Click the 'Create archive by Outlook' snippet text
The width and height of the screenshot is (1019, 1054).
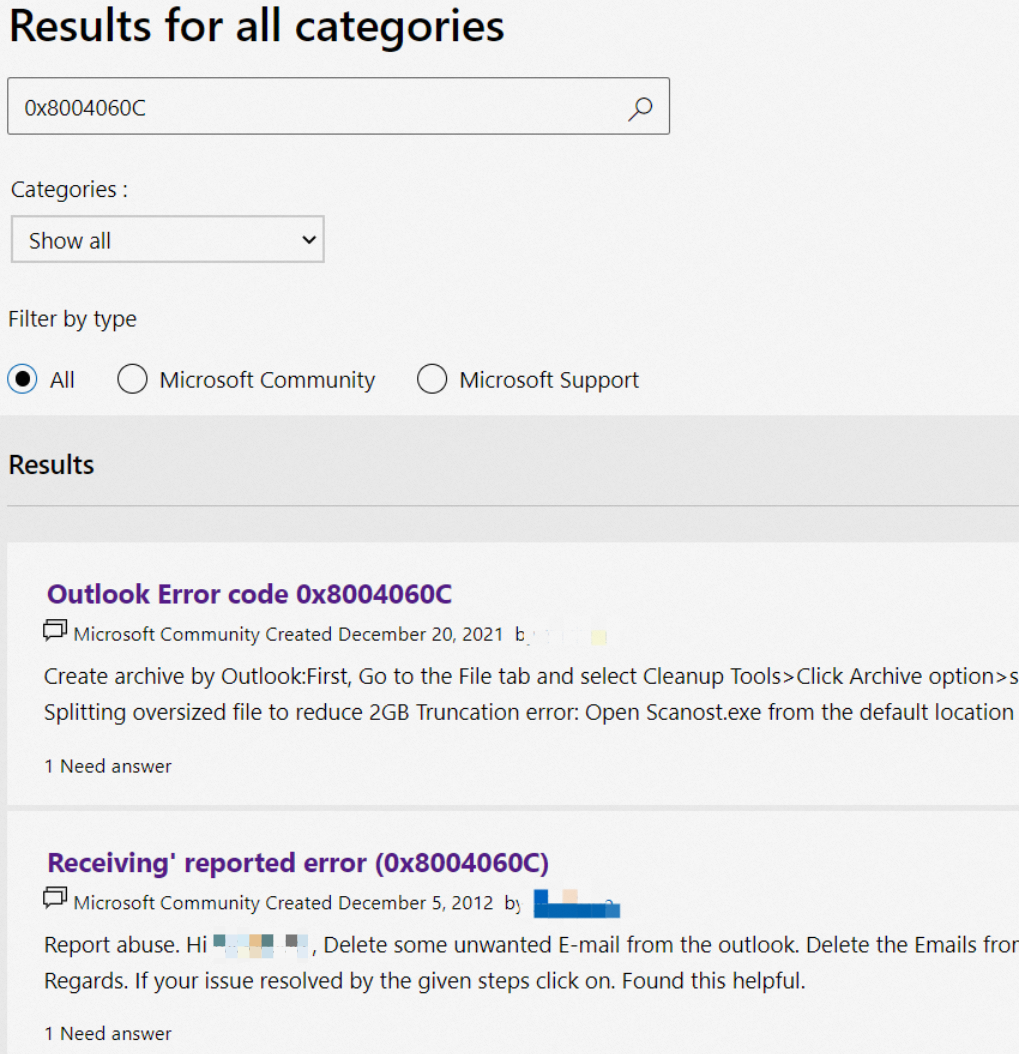400,676
